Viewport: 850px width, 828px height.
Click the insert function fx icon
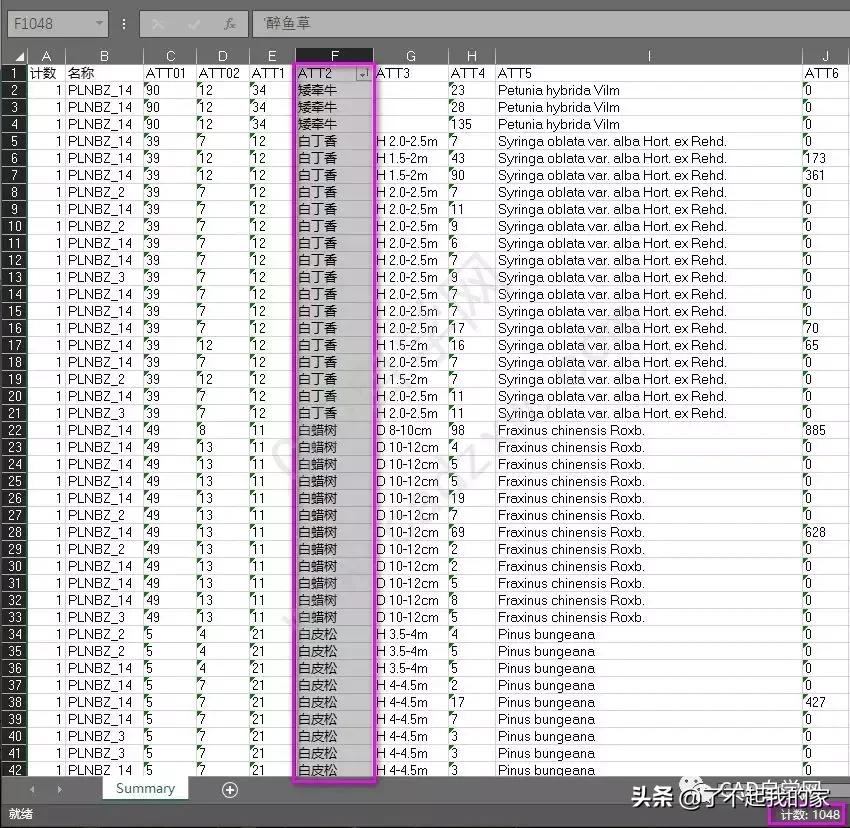click(x=230, y=23)
